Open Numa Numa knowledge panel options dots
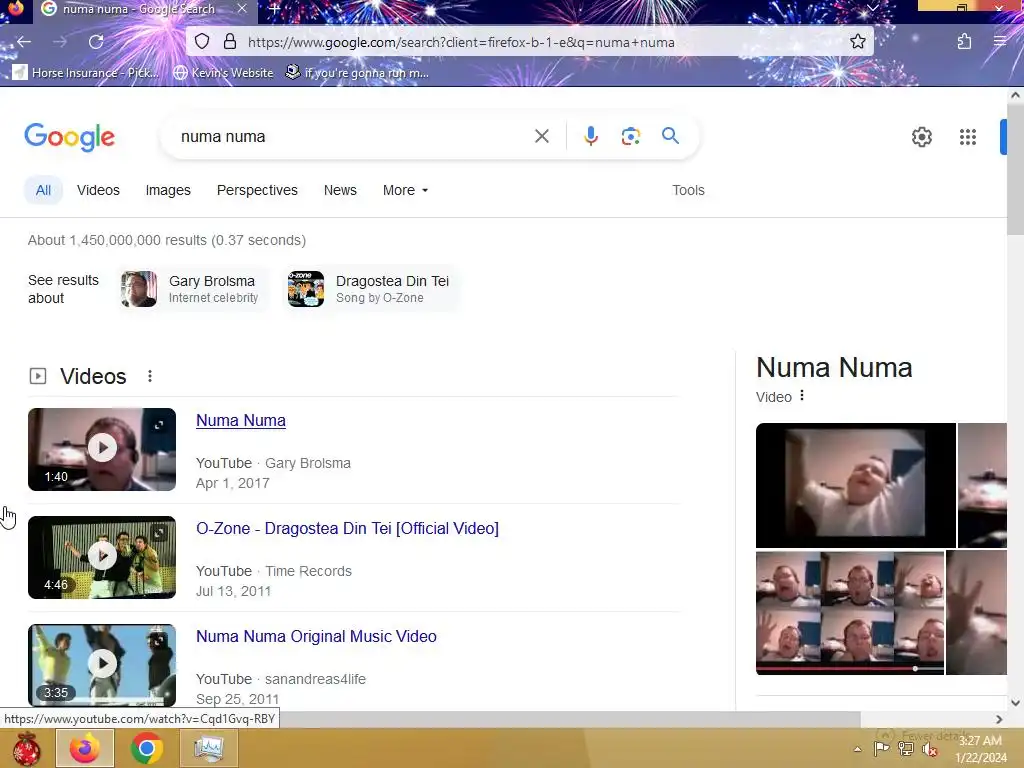This screenshot has width=1024, height=768. pyautogui.click(x=802, y=396)
